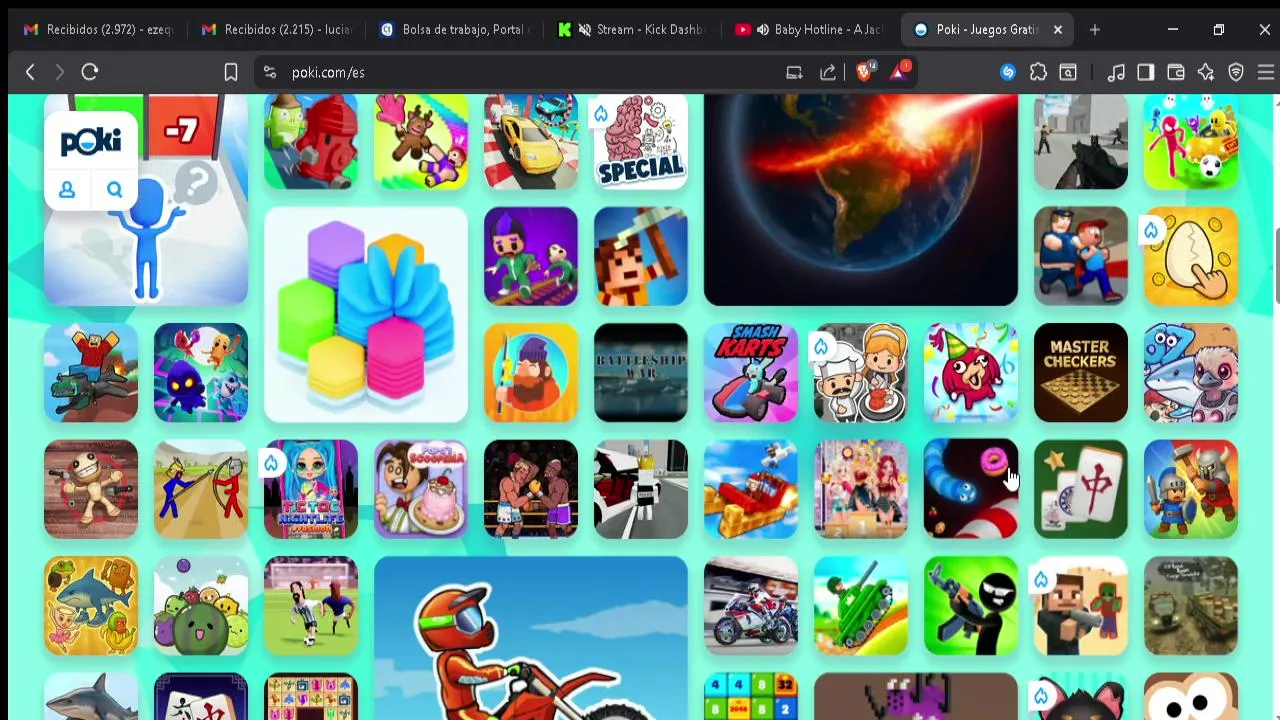Open the Master Checkers game
The width and height of the screenshot is (1280, 720).
[1081, 373]
